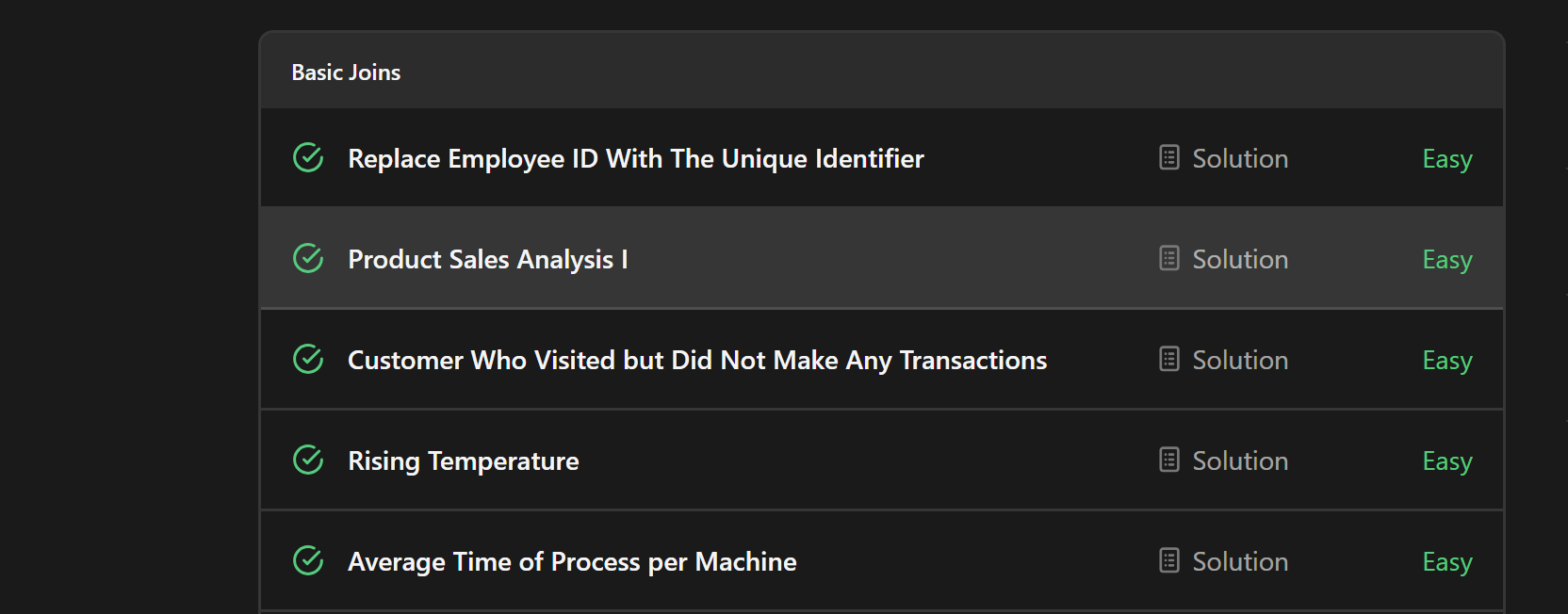Click the solution document icon for Average Time row
The image size is (1568, 614).
coord(1169,560)
